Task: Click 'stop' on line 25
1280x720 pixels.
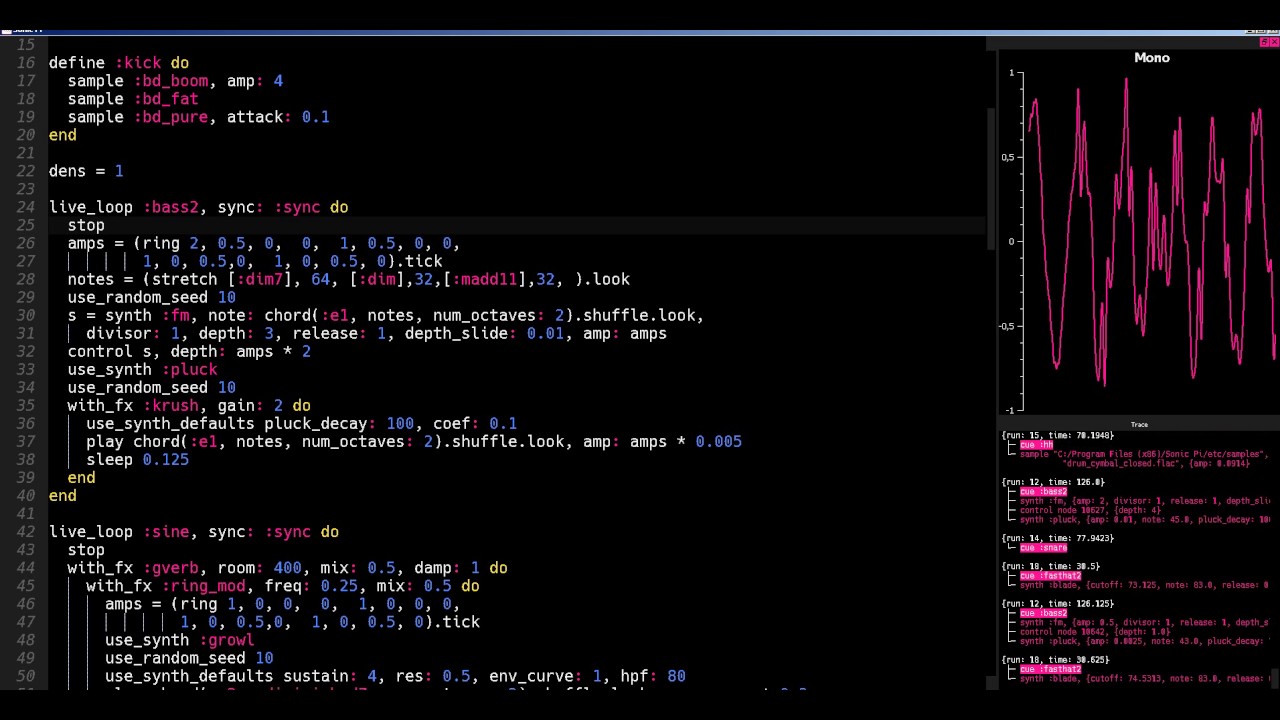Action: 86,225
